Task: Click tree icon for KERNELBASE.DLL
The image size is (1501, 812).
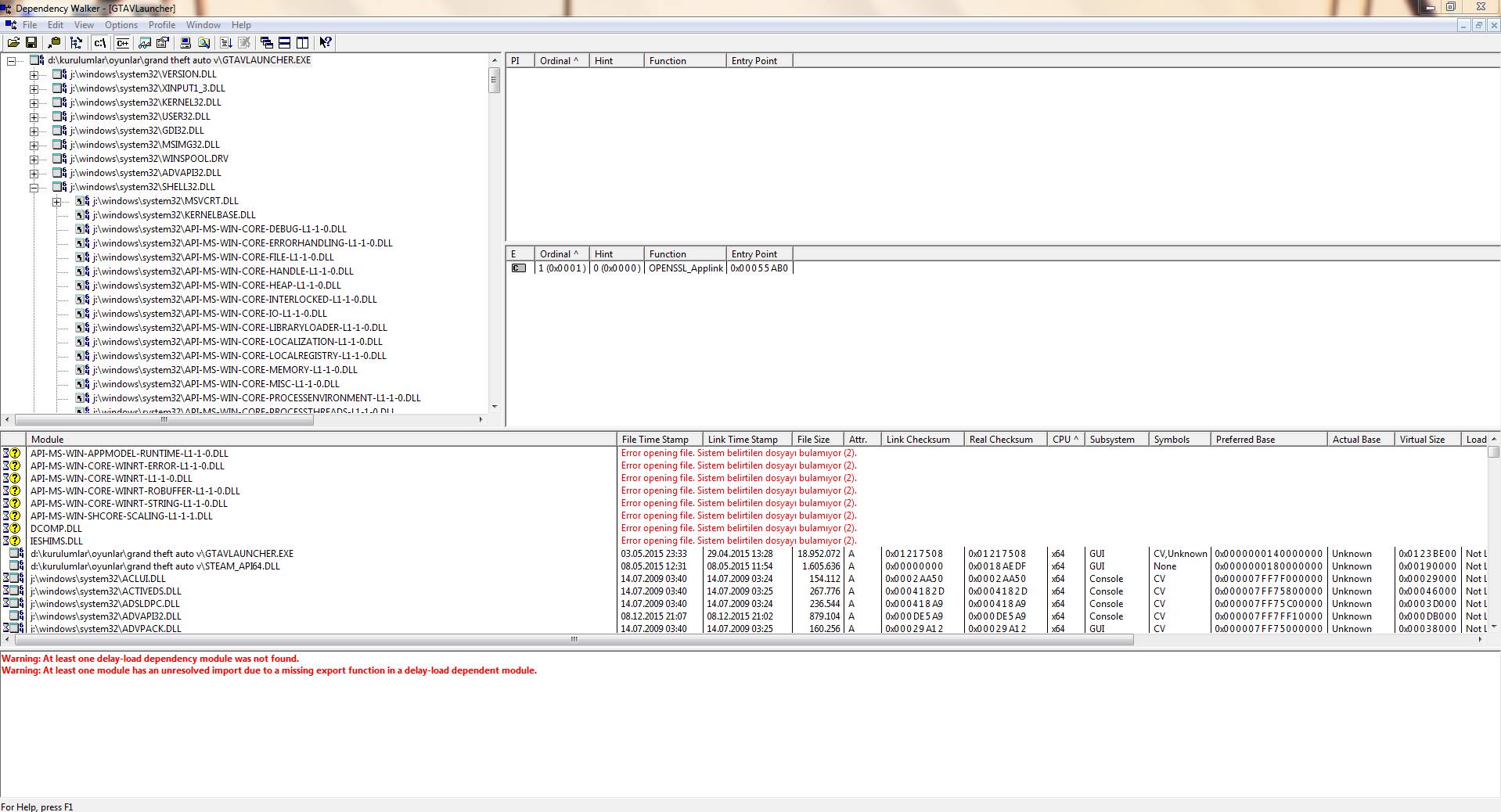Action: [82, 215]
